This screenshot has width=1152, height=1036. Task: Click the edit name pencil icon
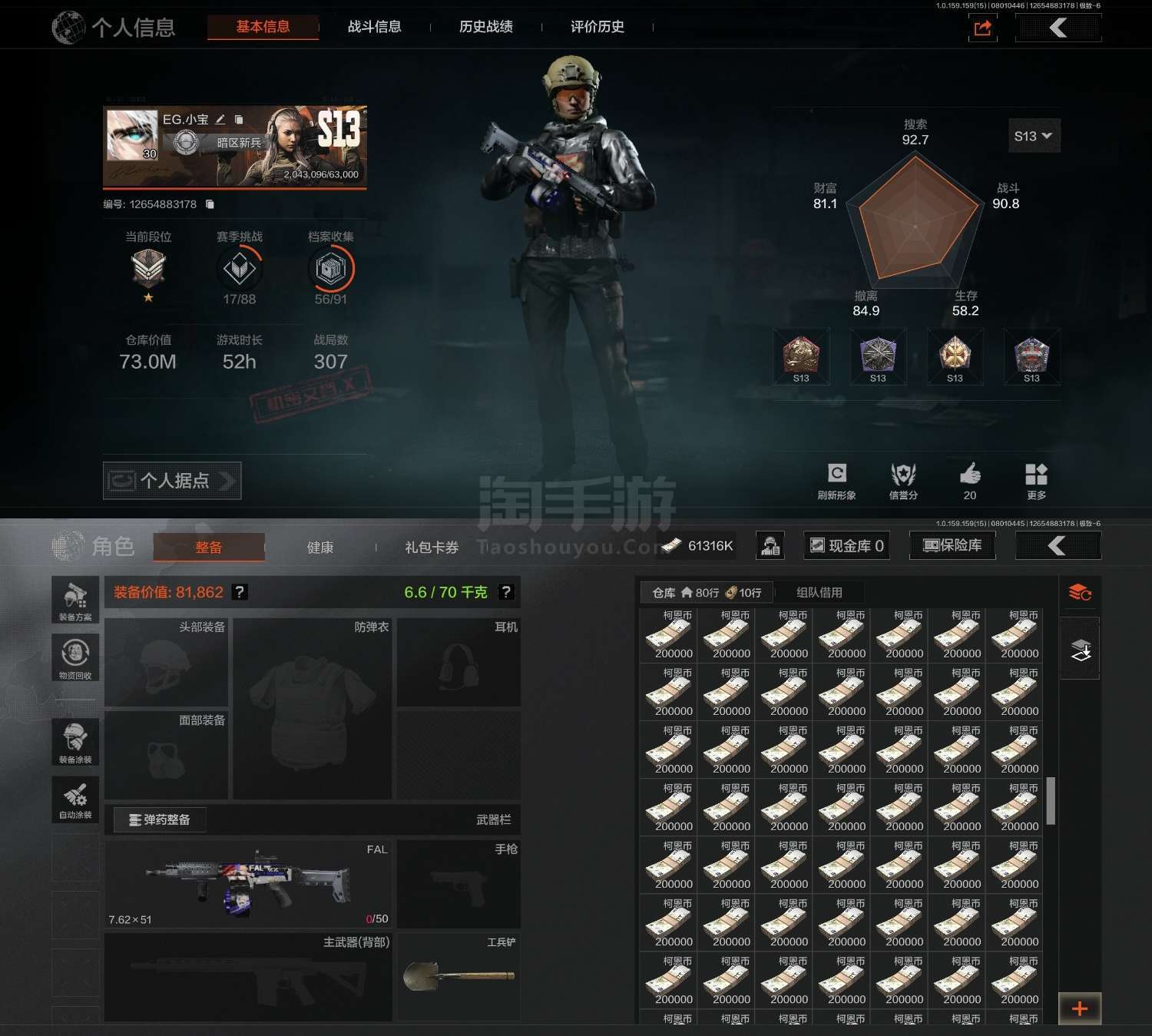click(x=220, y=119)
